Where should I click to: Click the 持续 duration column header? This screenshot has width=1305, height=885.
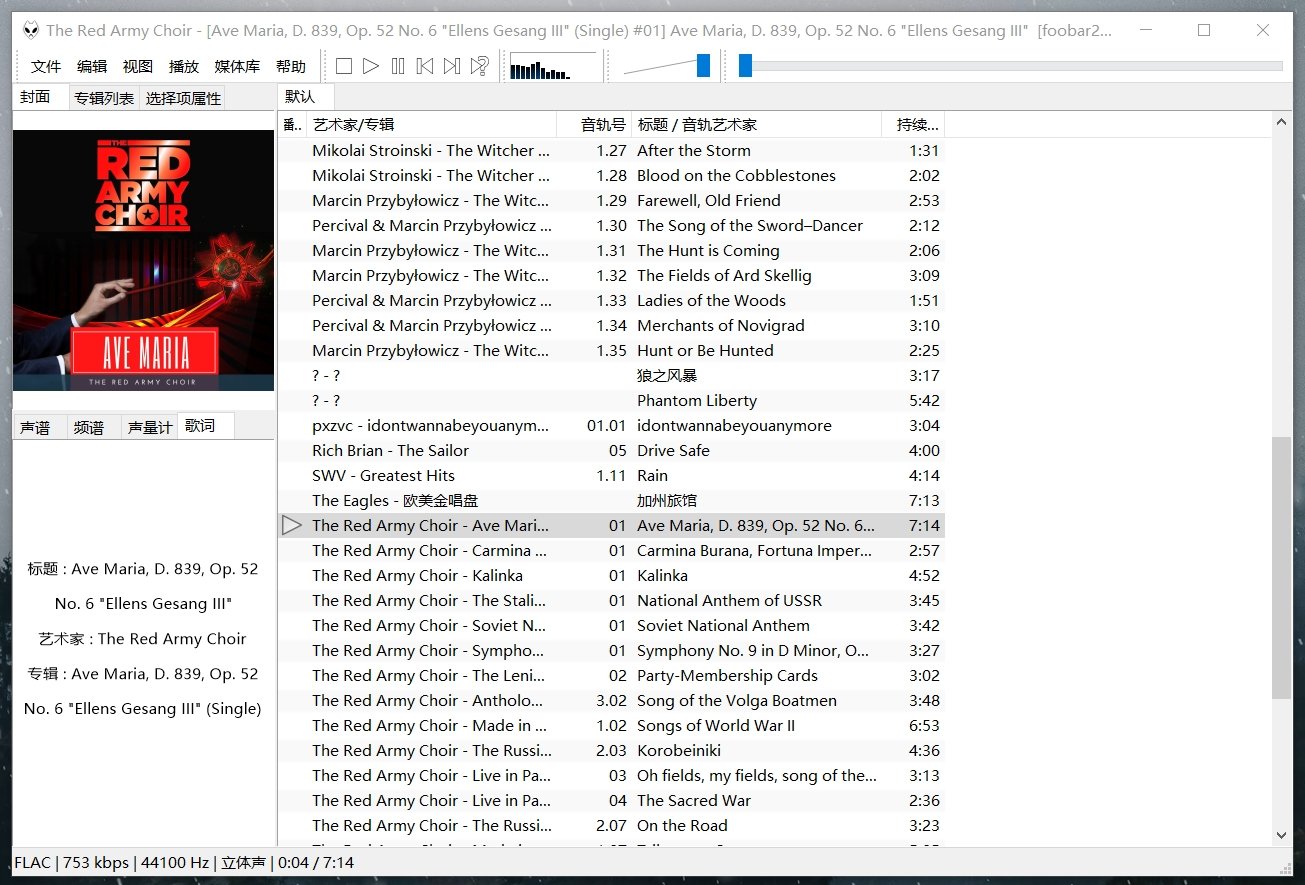[x=913, y=125]
